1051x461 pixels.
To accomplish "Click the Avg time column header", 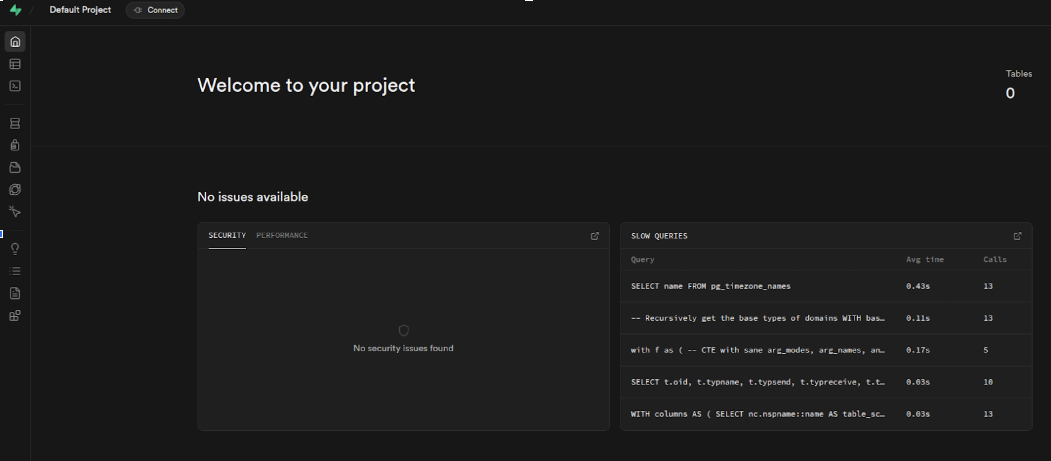I will coord(925,259).
